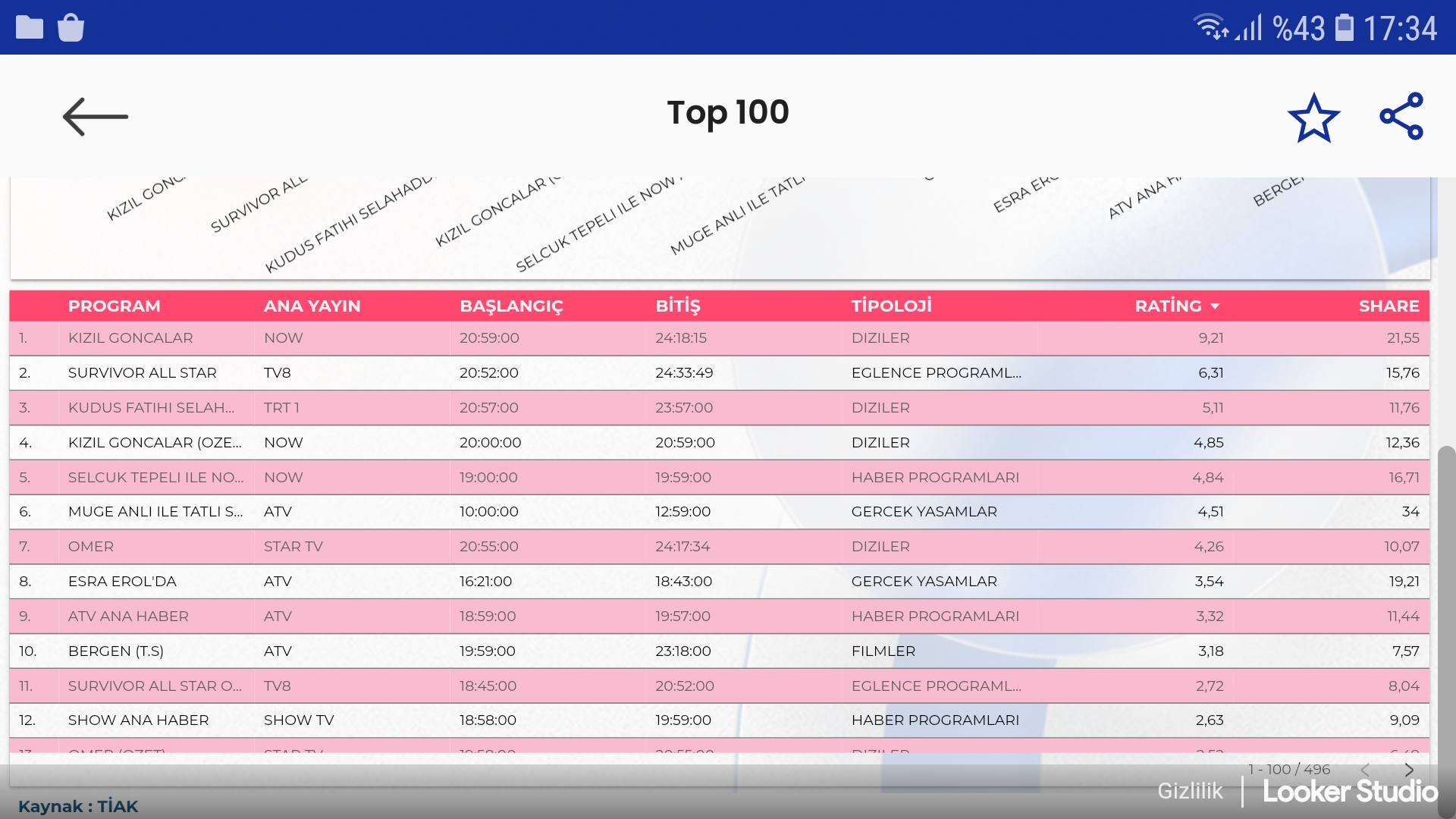Sort table by SHARE column header
The height and width of the screenshot is (819, 1456).
point(1388,306)
